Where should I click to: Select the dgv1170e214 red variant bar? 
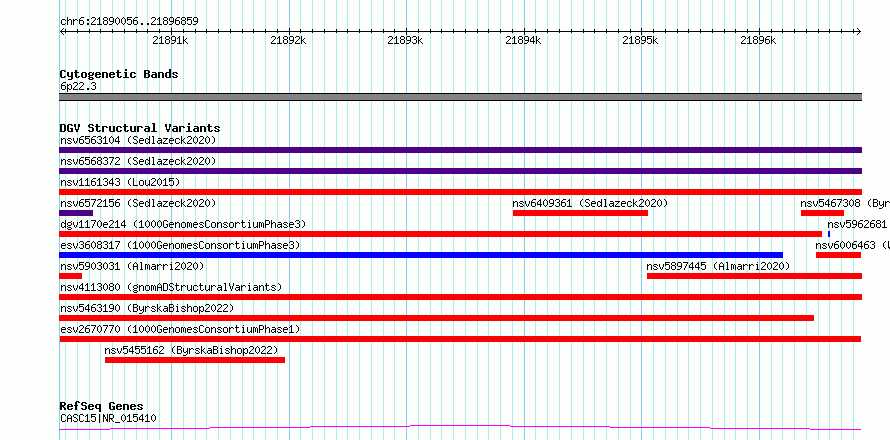pos(440,234)
